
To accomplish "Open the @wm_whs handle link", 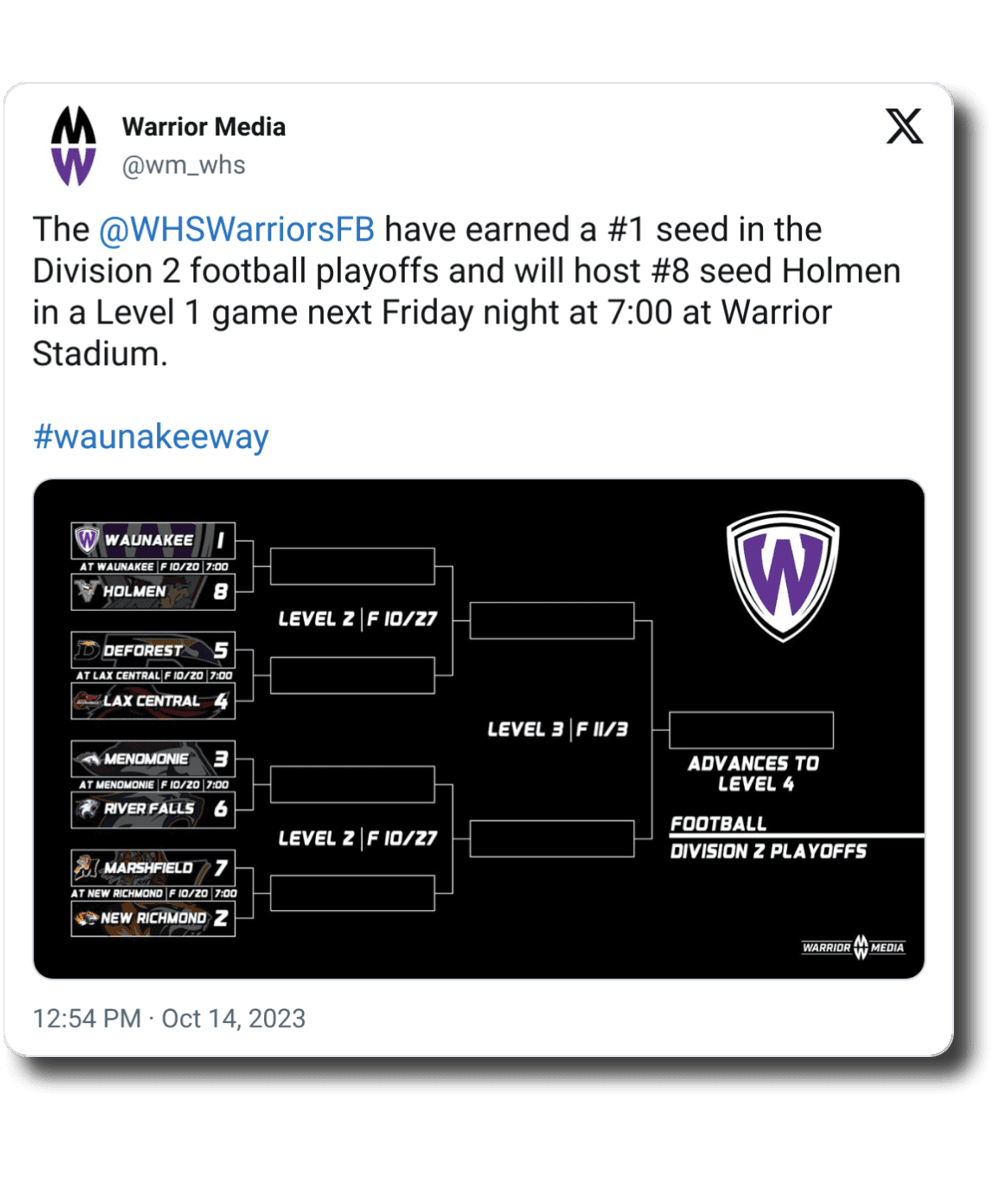I will point(183,164).
